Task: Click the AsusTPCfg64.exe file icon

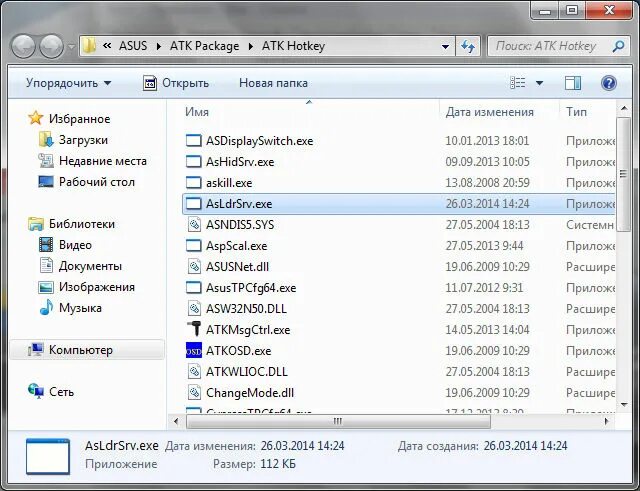Action: 193,288
